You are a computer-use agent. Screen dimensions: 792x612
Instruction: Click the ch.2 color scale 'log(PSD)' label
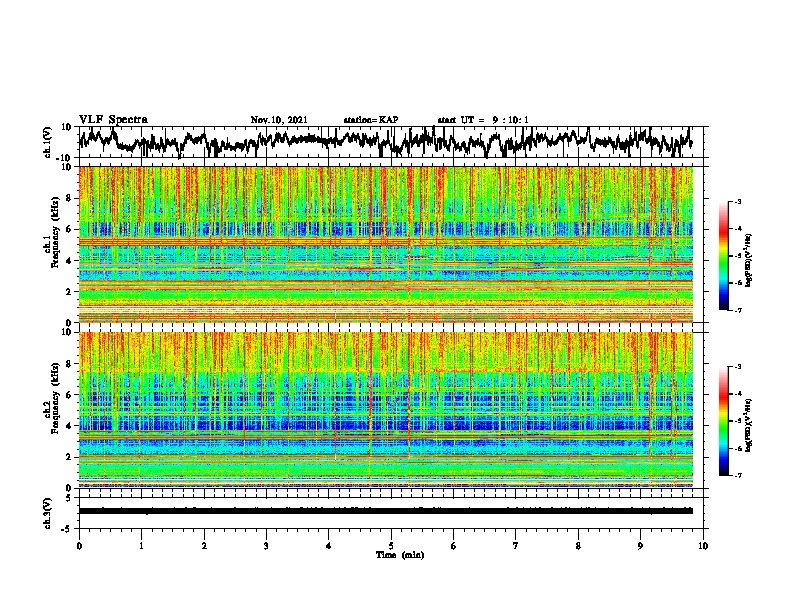click(748, 425)
